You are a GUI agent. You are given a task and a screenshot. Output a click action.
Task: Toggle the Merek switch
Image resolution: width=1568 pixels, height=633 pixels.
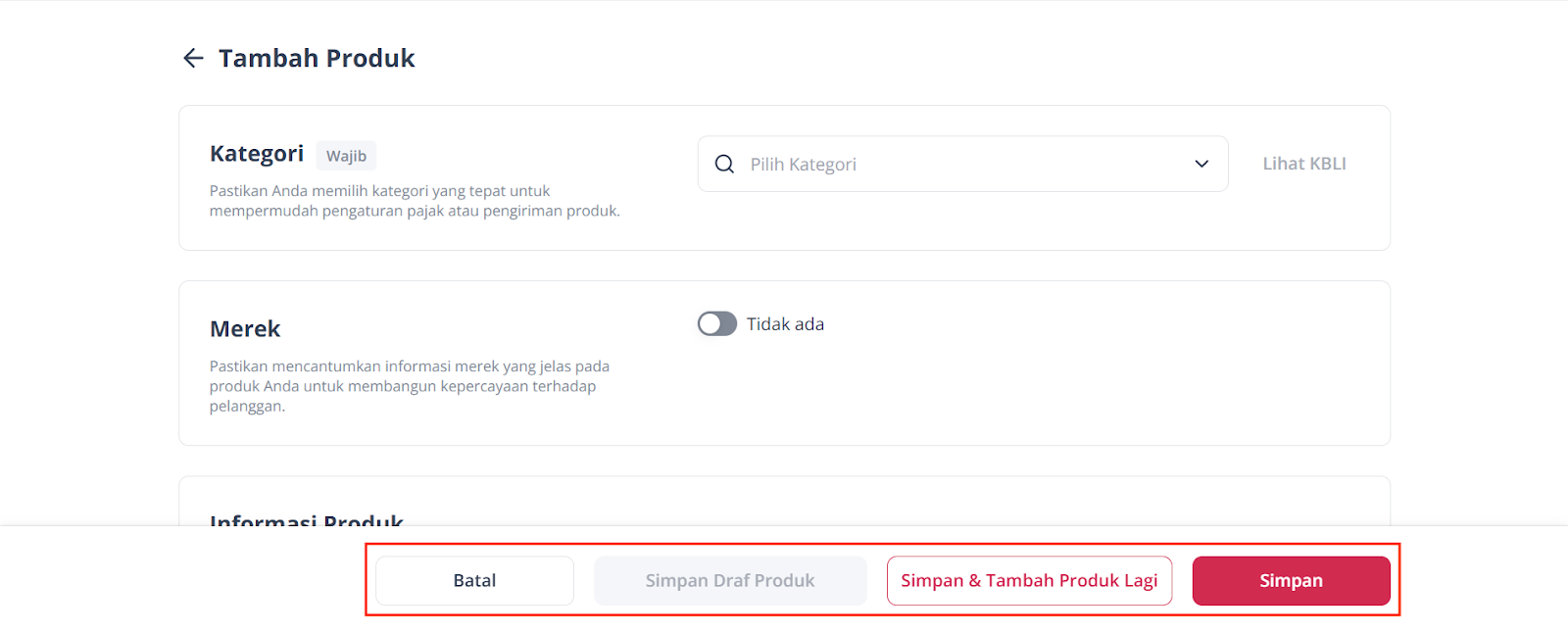(x=717, y=324)
